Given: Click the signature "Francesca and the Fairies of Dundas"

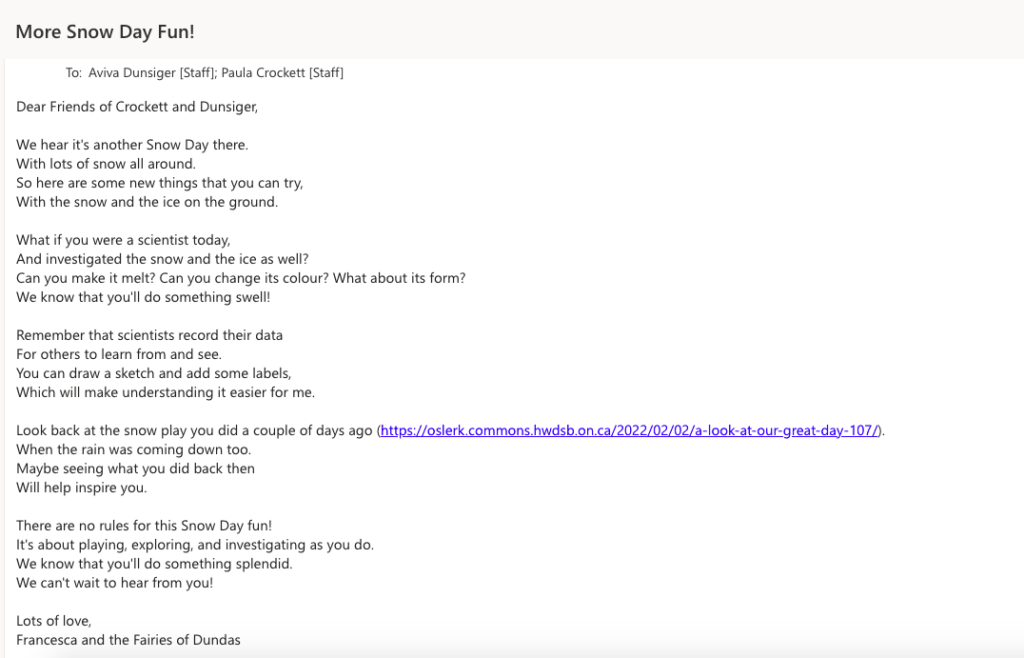Looking at the screenshot, I should click(128, 640).
